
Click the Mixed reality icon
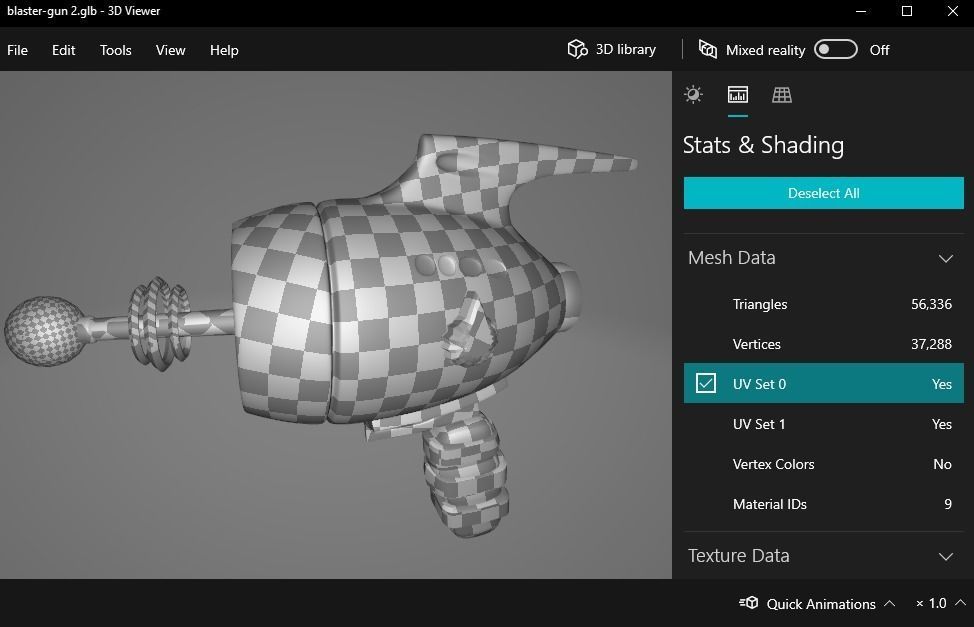[708, 49]
